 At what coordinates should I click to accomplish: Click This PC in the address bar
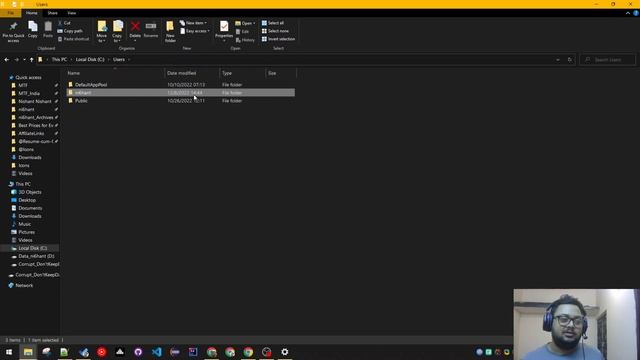[x=59, y=60]
